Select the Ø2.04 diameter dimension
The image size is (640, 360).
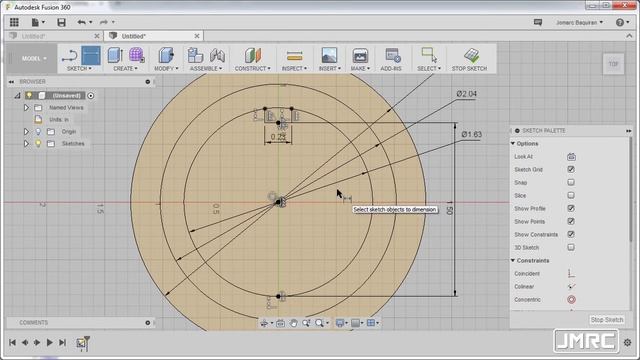(x=467, y=94)
